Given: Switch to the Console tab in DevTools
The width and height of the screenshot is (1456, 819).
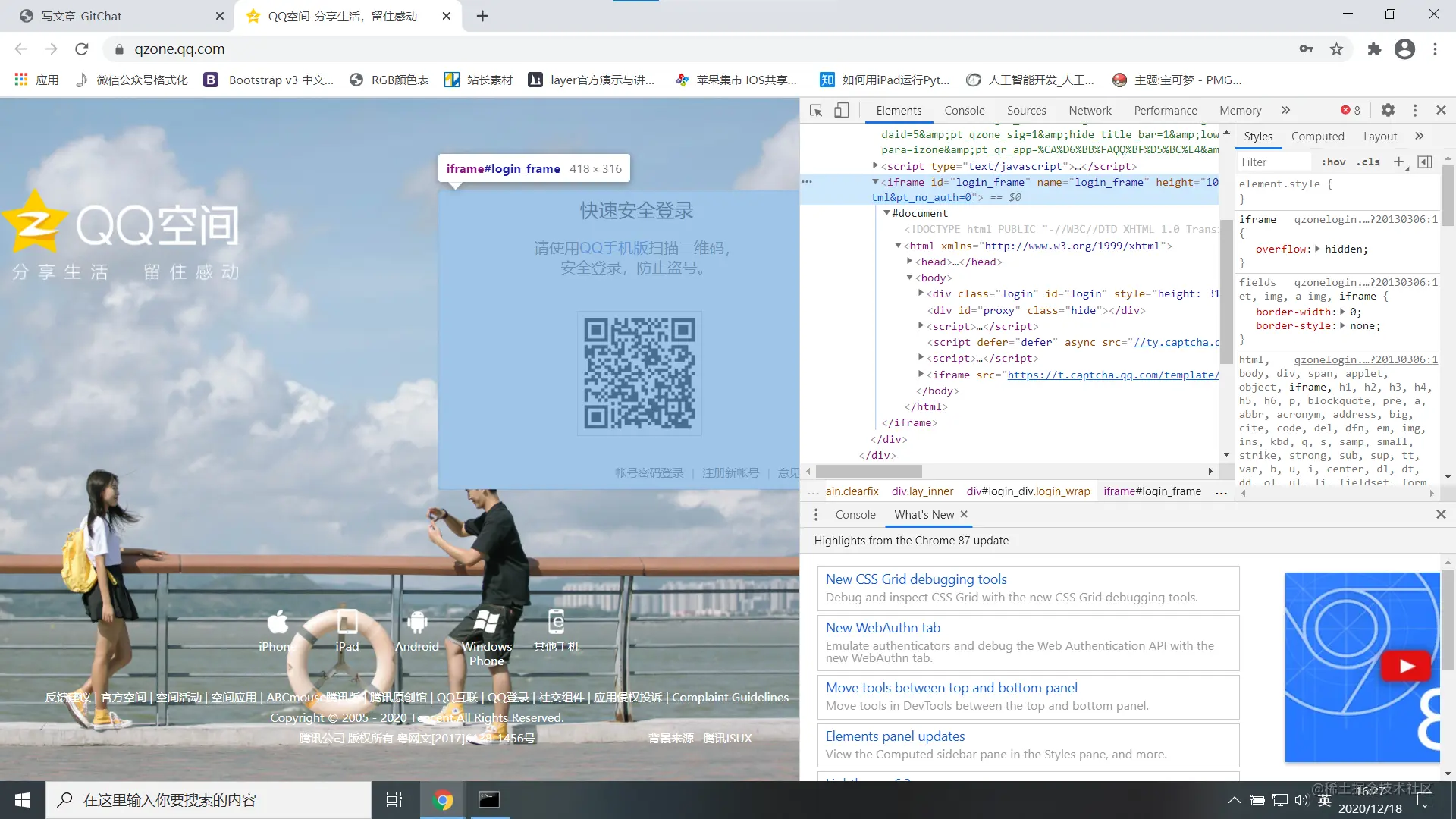Looking at the screenshot, I should click(965, 110).
